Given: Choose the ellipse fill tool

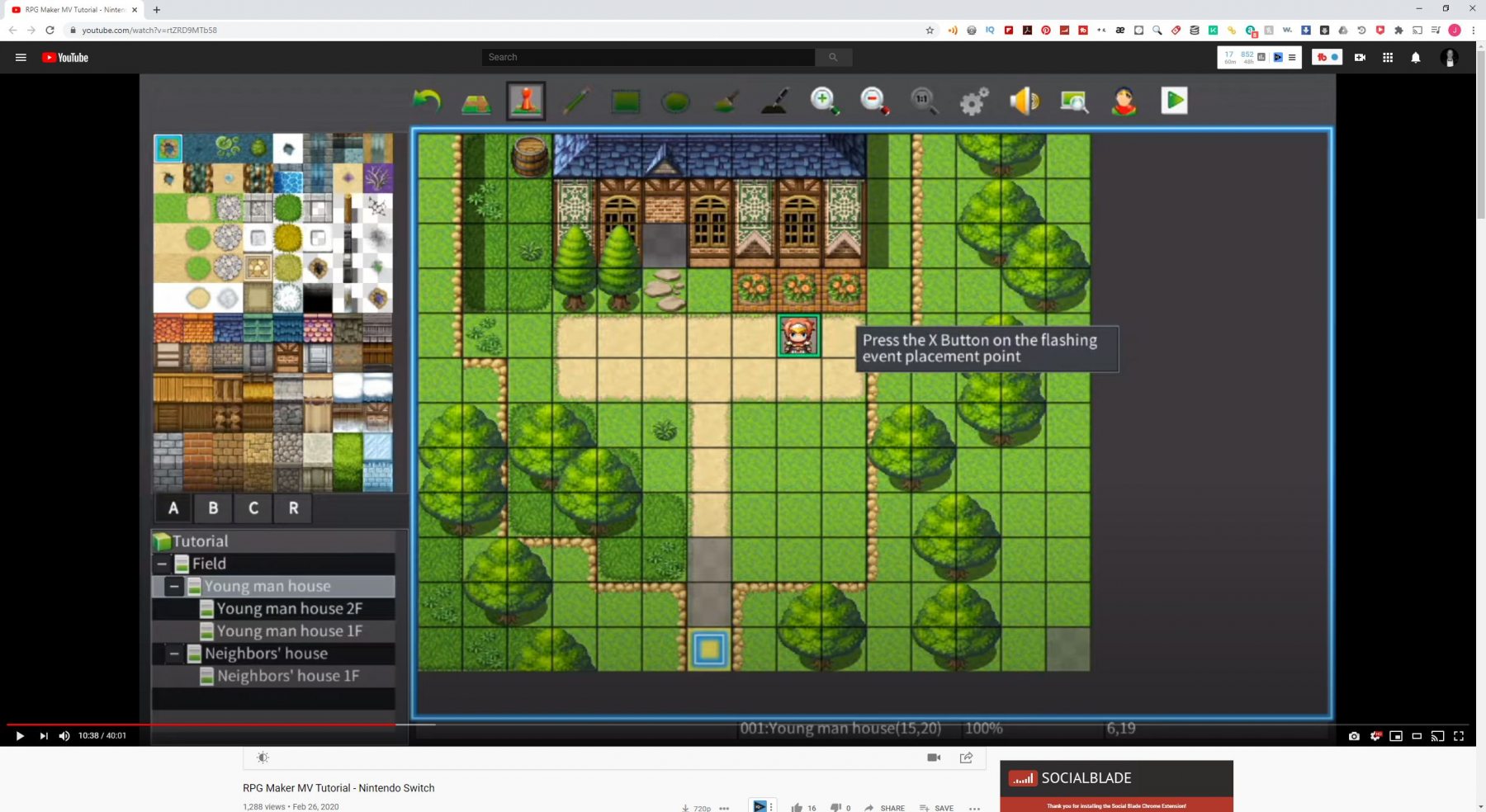Looking at the screenshot, I should pos(675,101).
